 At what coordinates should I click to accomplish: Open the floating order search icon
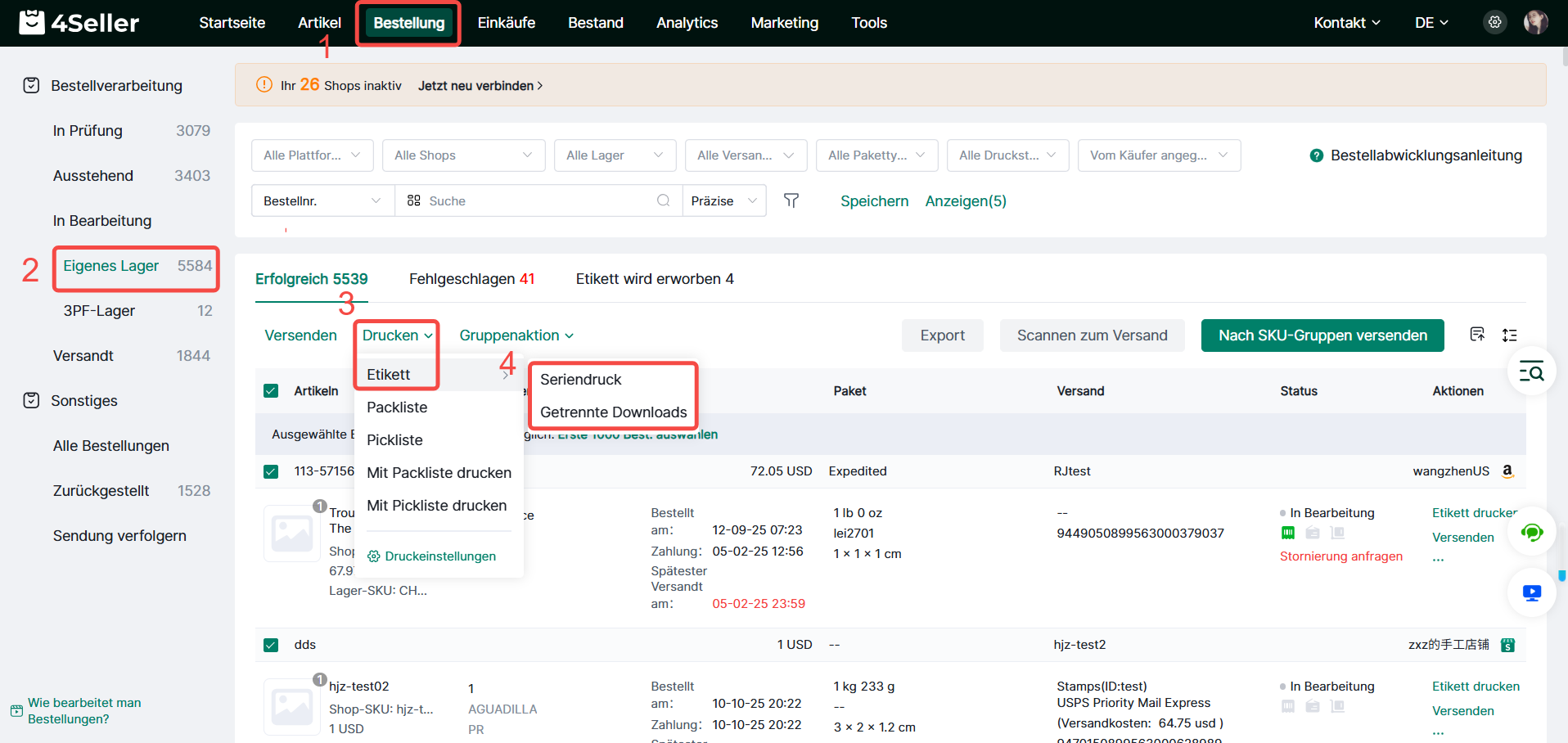[x=1531, y=371]
